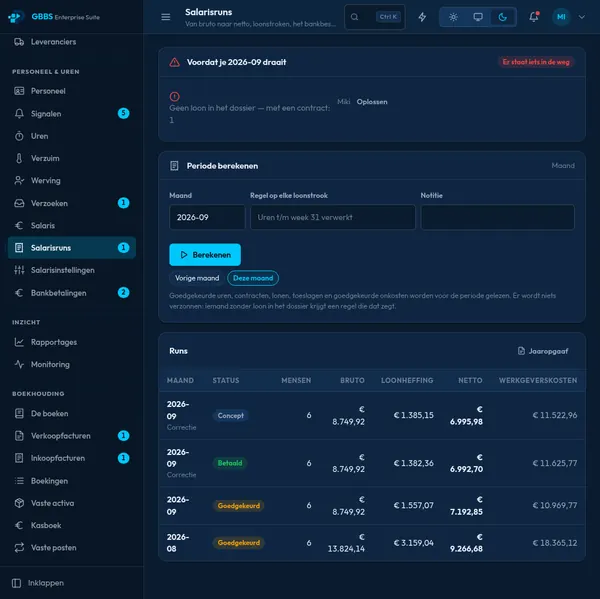Click the Goedgekeurd badge of 2026-08
This screenshot has height=599, width=600.
click(x=238, y=543)
